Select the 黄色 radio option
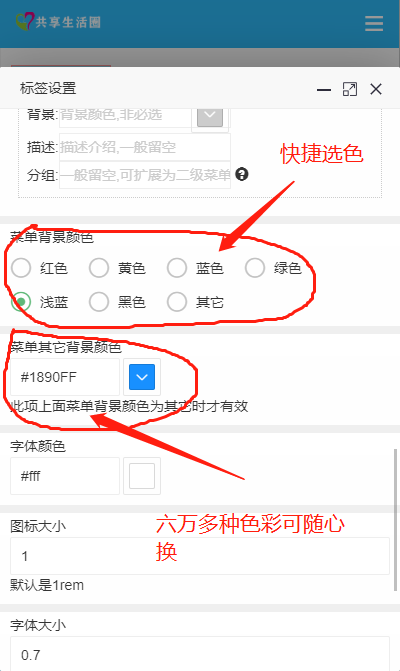This screenshot has width=400, height=671. click(x=99, y=268)
